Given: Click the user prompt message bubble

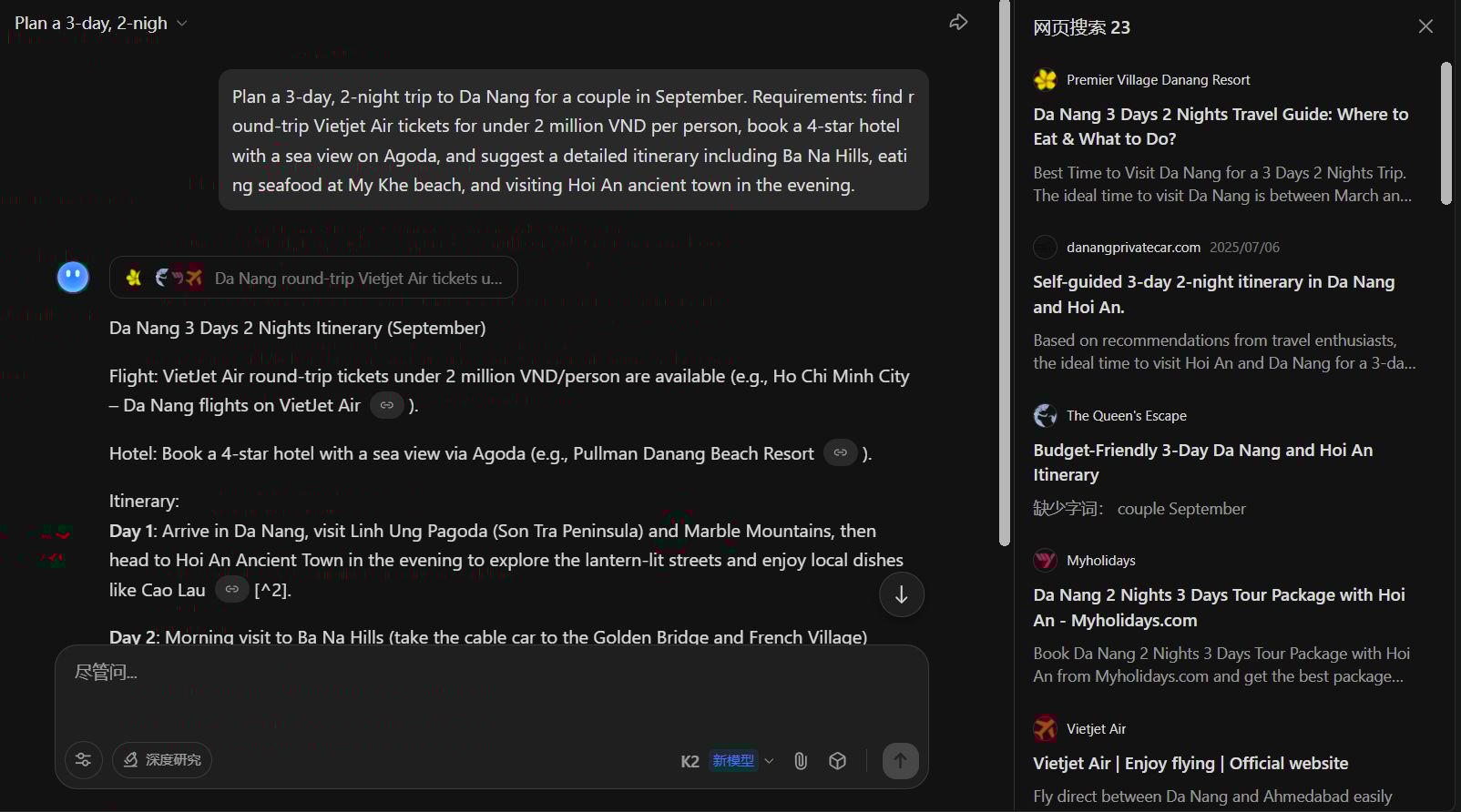Looking at the screenshot, I should pos(574,140).
